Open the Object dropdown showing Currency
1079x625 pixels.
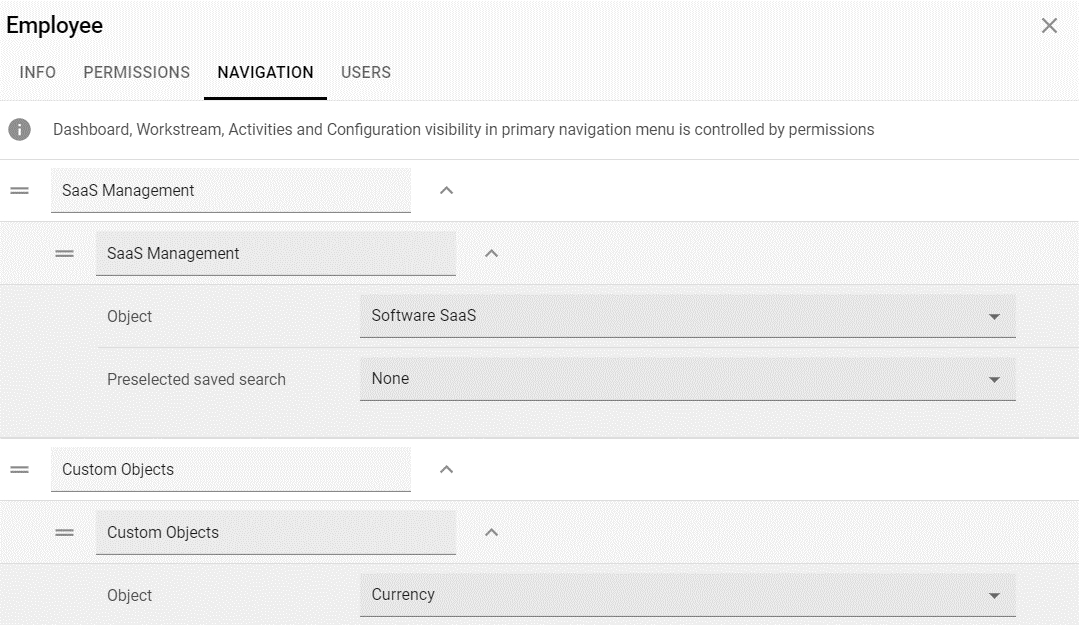[687, 595]
